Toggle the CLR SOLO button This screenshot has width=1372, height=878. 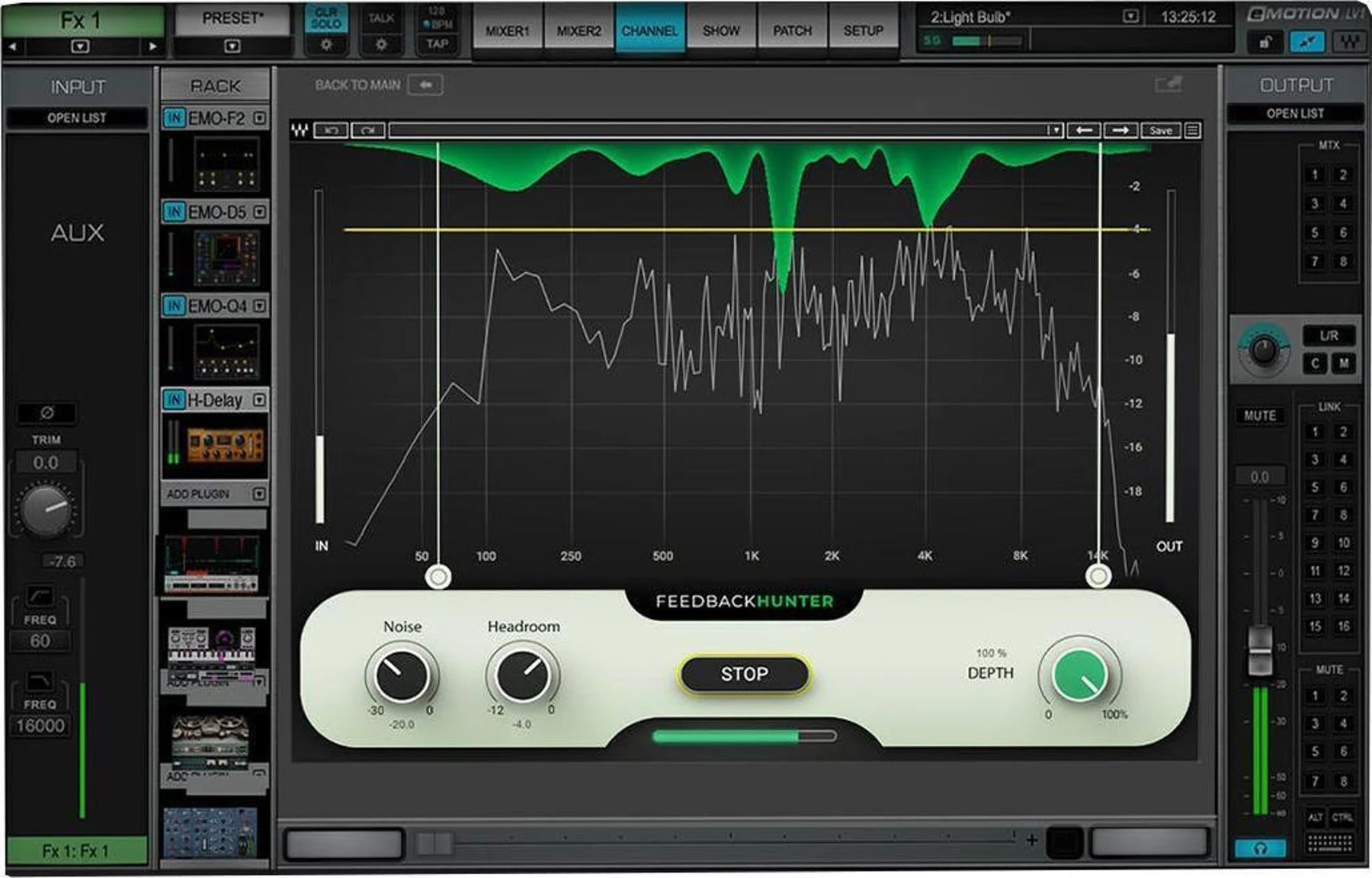[x=326, y=18]
